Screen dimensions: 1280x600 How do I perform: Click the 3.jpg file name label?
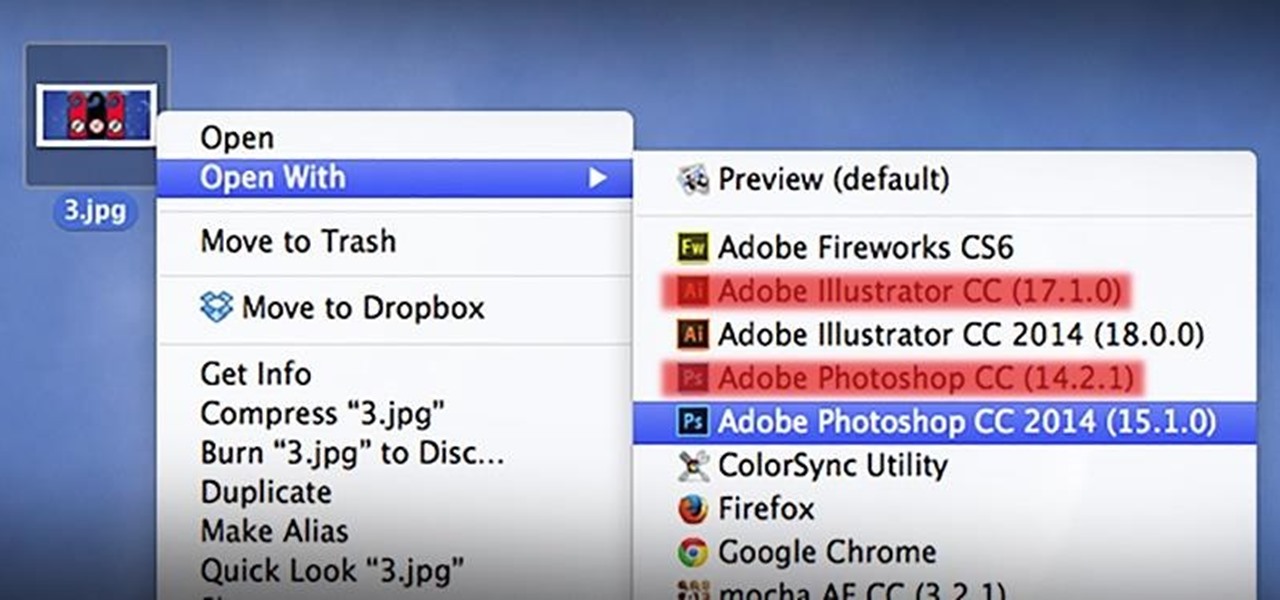click(x=96, y=213)
